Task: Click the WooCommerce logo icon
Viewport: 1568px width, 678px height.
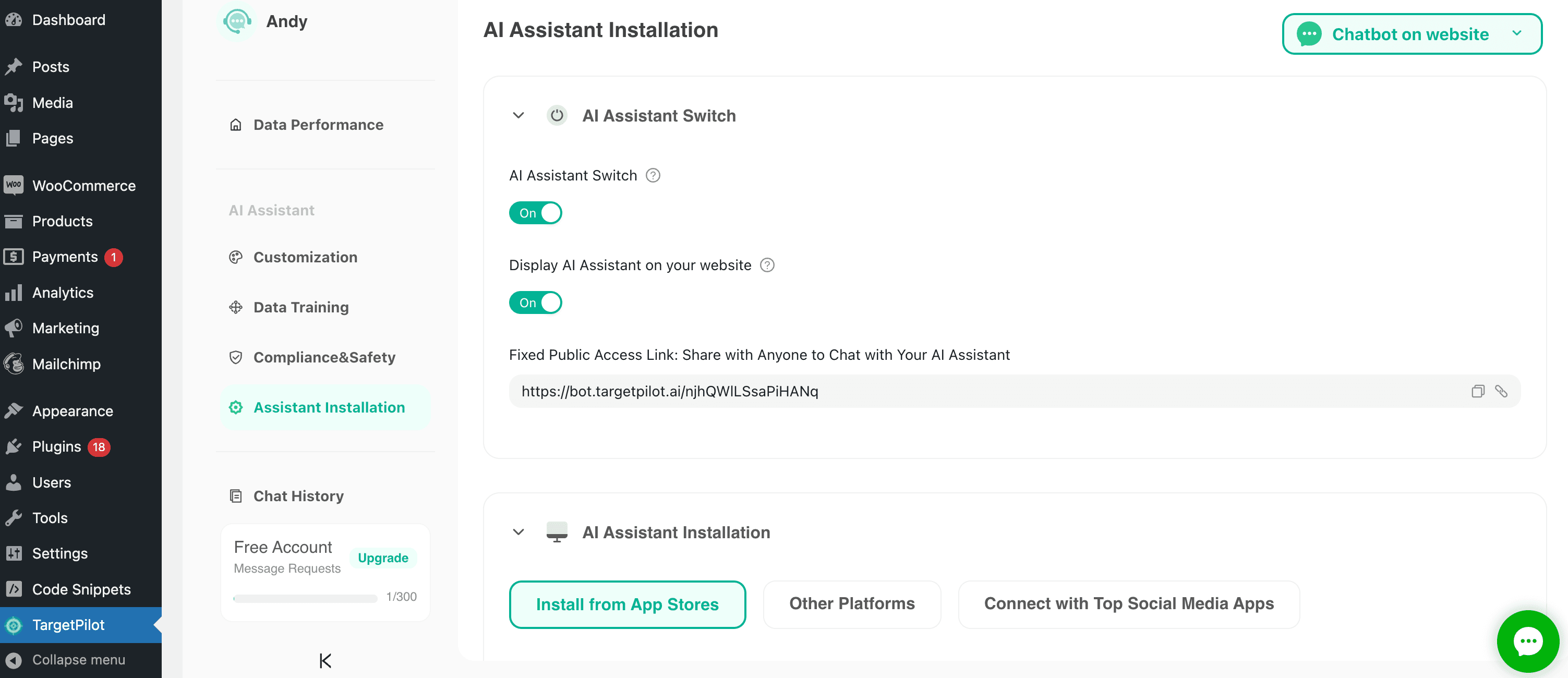Action: coord(14,185)
